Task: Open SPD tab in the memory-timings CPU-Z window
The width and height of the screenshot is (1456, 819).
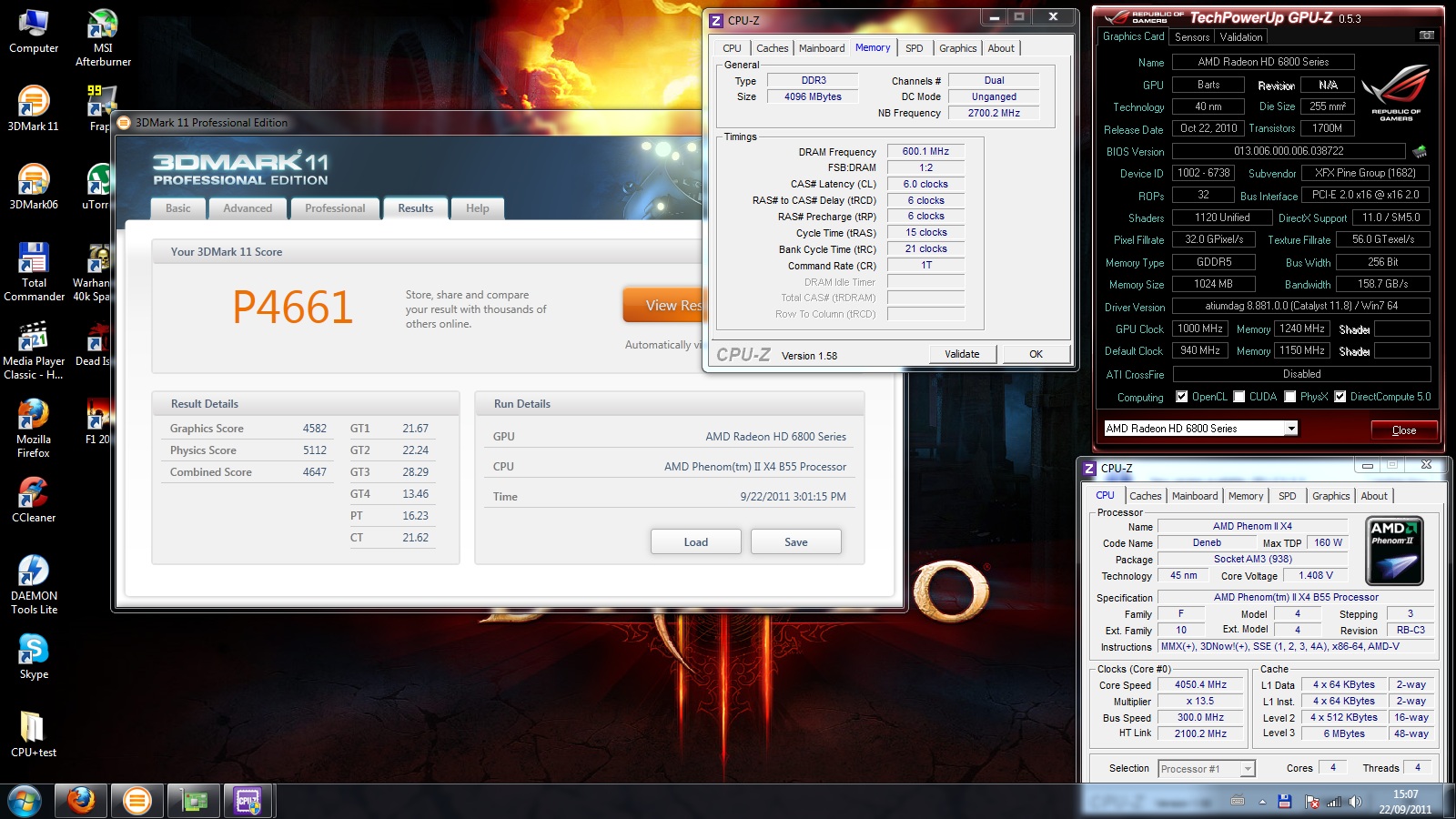Action: click(x=915, y=48)
